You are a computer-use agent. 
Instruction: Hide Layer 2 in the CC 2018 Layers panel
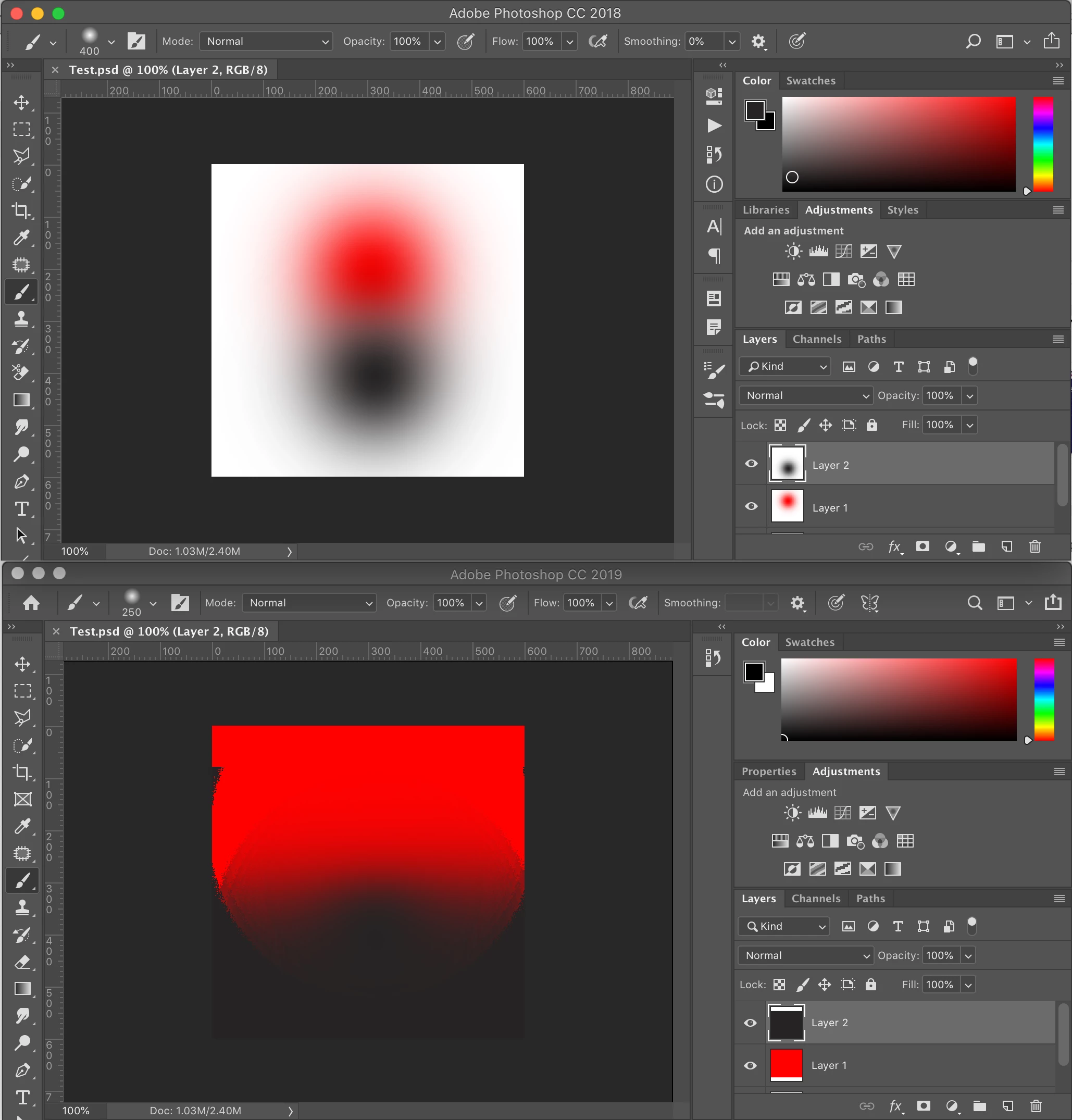752,464
